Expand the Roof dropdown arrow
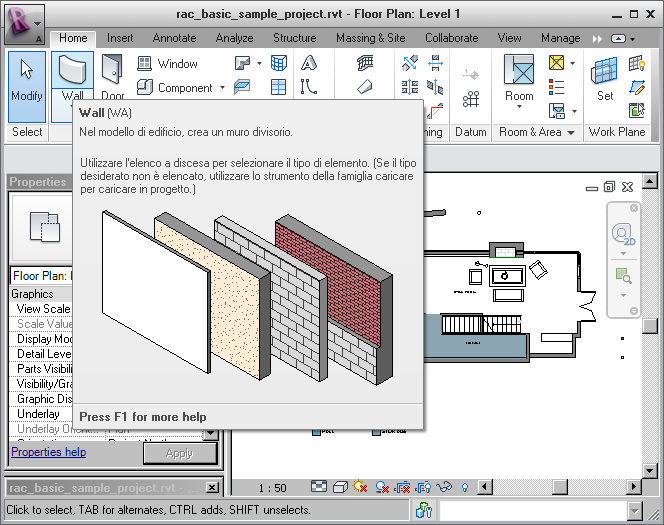 click(259, 64)
